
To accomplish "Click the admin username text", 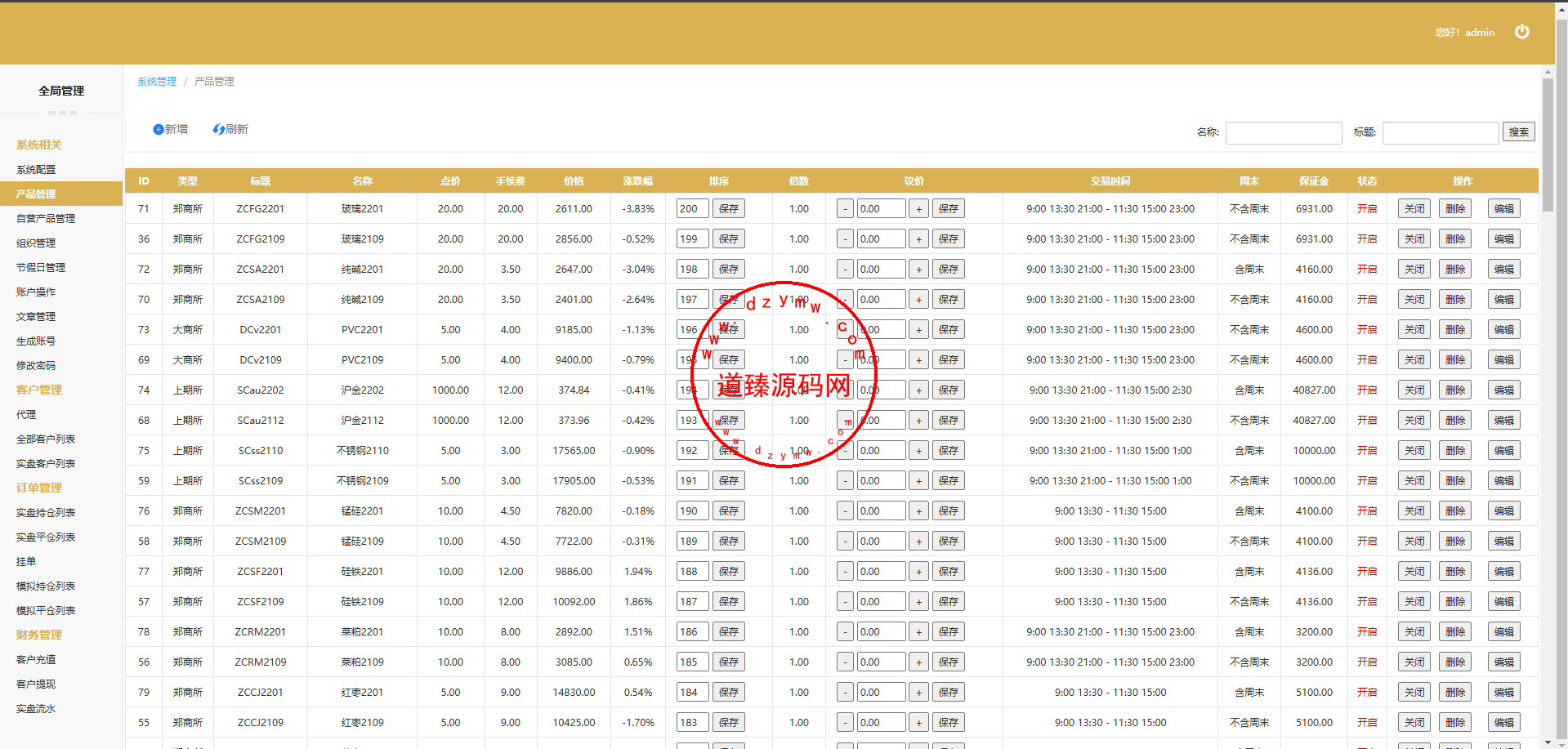I will 1479,33.
